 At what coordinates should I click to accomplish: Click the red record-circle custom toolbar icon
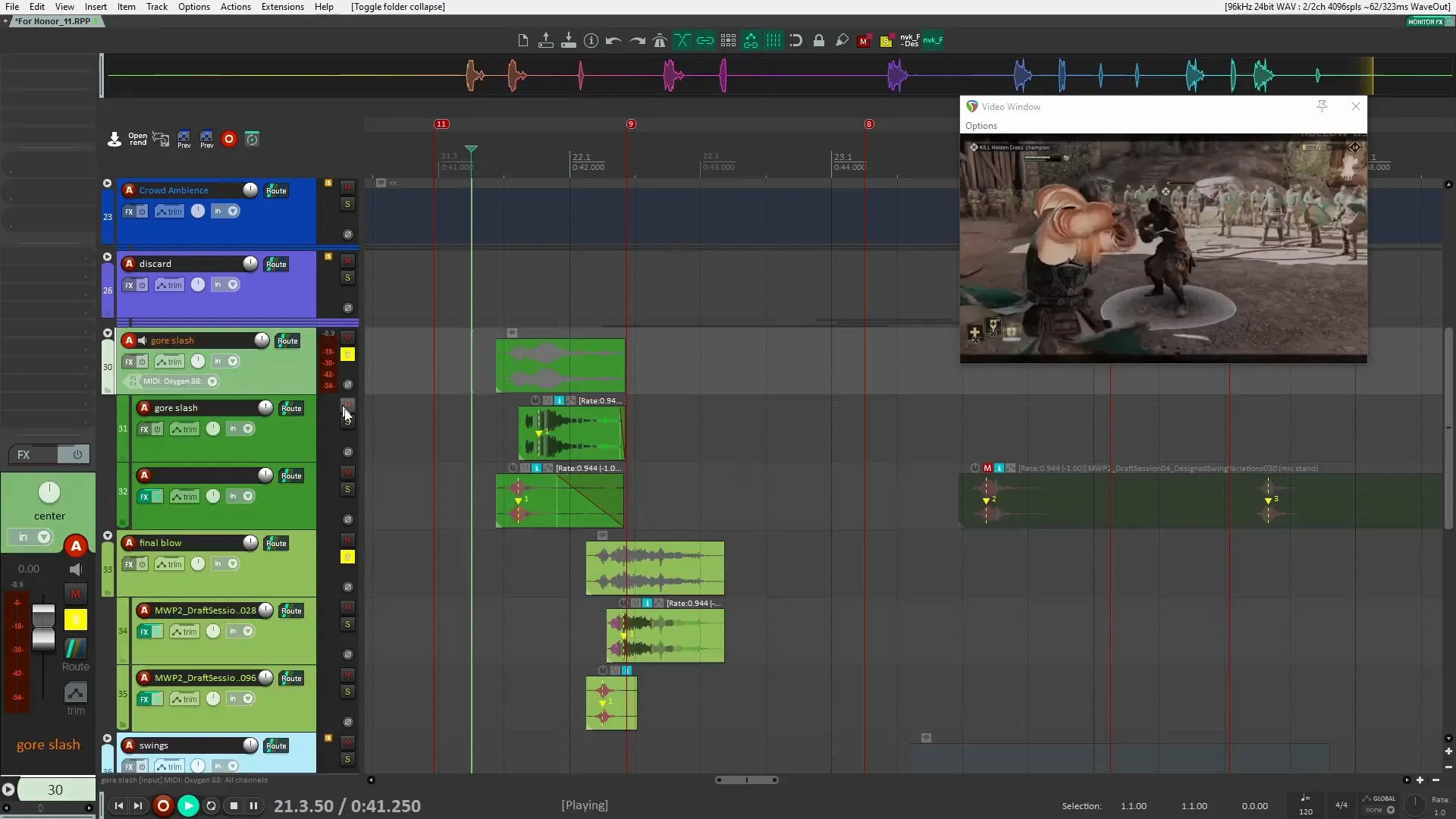coord(229,139)
